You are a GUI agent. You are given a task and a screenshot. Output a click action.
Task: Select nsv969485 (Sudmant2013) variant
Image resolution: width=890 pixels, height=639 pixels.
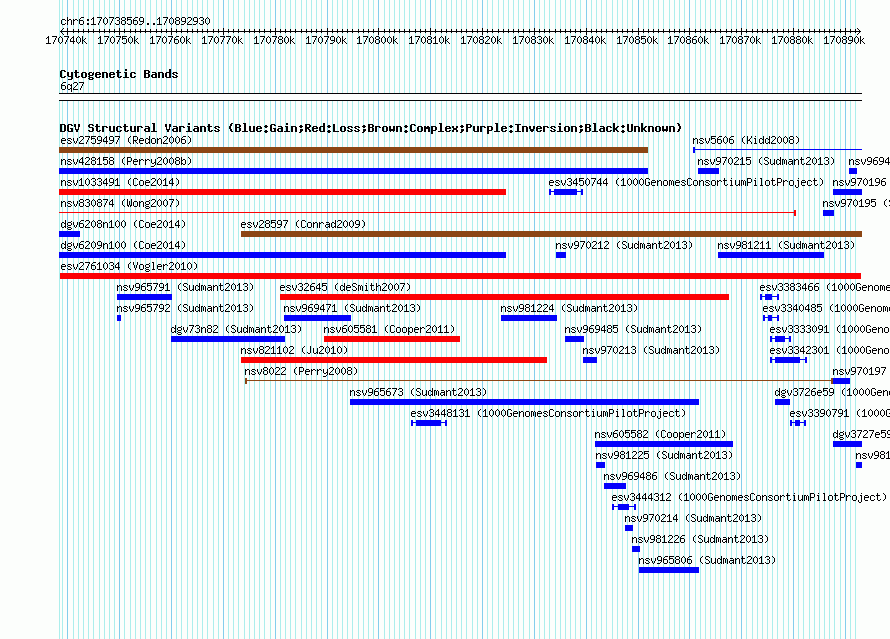(x=633, y=329)
